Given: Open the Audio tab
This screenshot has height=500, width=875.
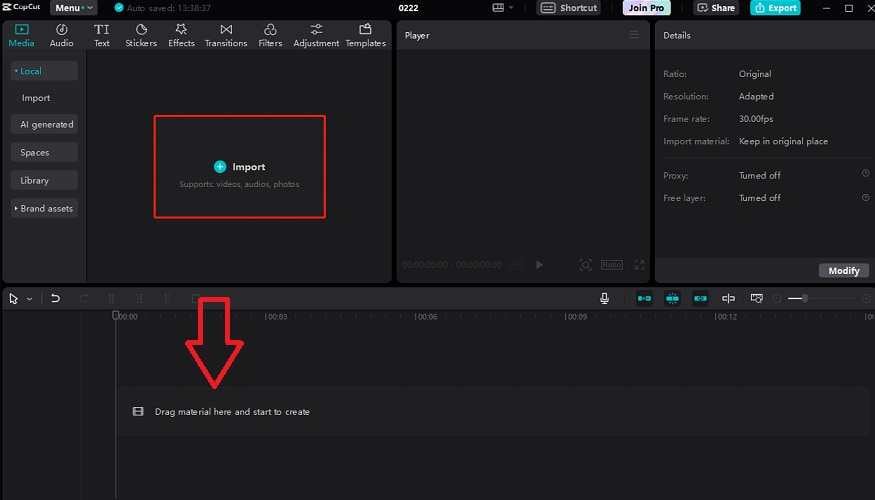Looking at the screenshot, I should (61, 35).
